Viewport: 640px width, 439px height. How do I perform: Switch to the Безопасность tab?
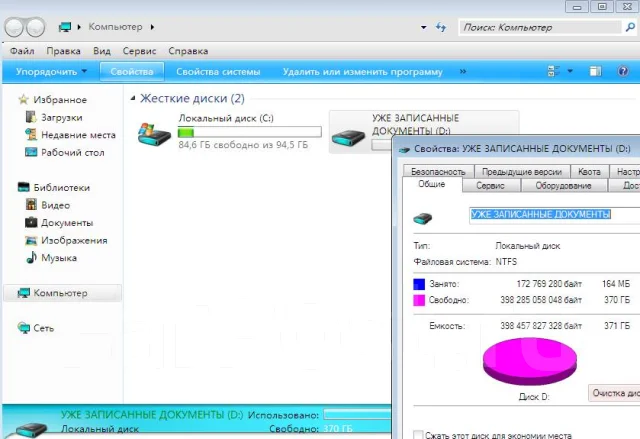[x=438, y=172]
